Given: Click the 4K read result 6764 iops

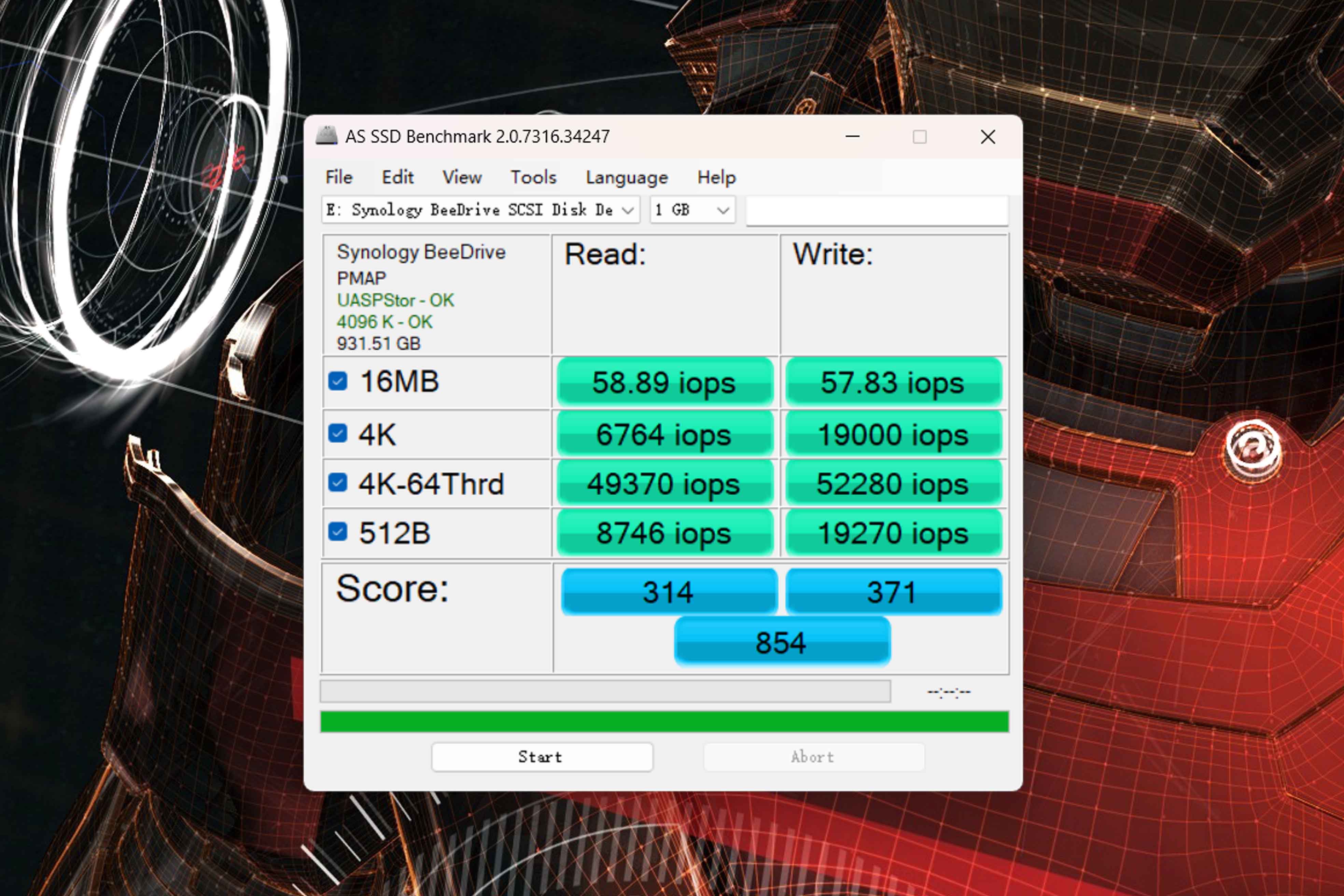Looking at the screenshot, I should point(665,434).
